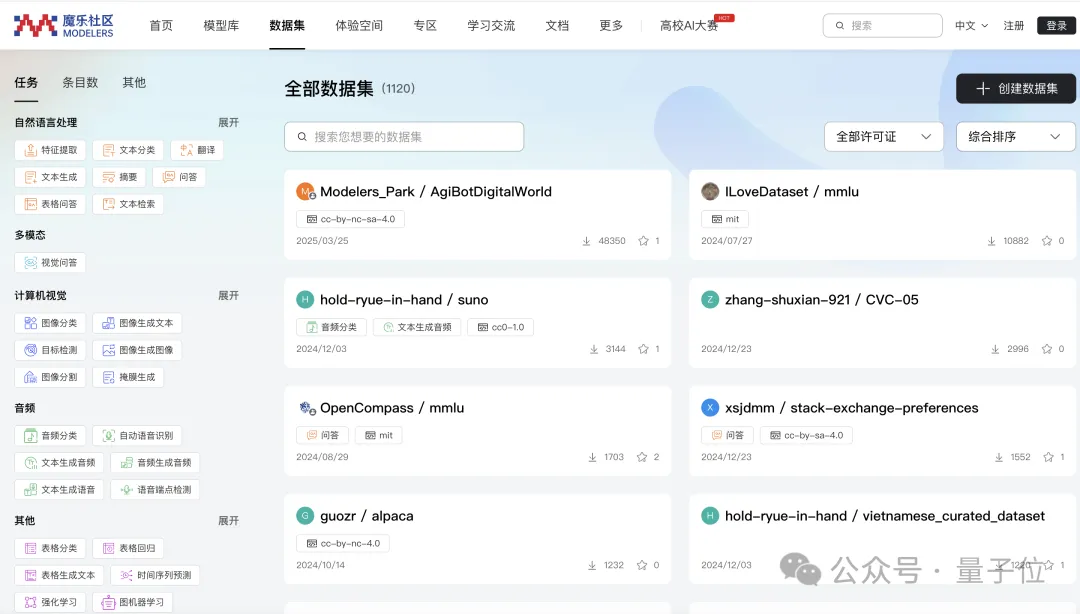Click the 创建数据集 button
Image resolution: width=1080 pixels, height=614 pixels.
pyautogui.click(x=1015, y=88)
